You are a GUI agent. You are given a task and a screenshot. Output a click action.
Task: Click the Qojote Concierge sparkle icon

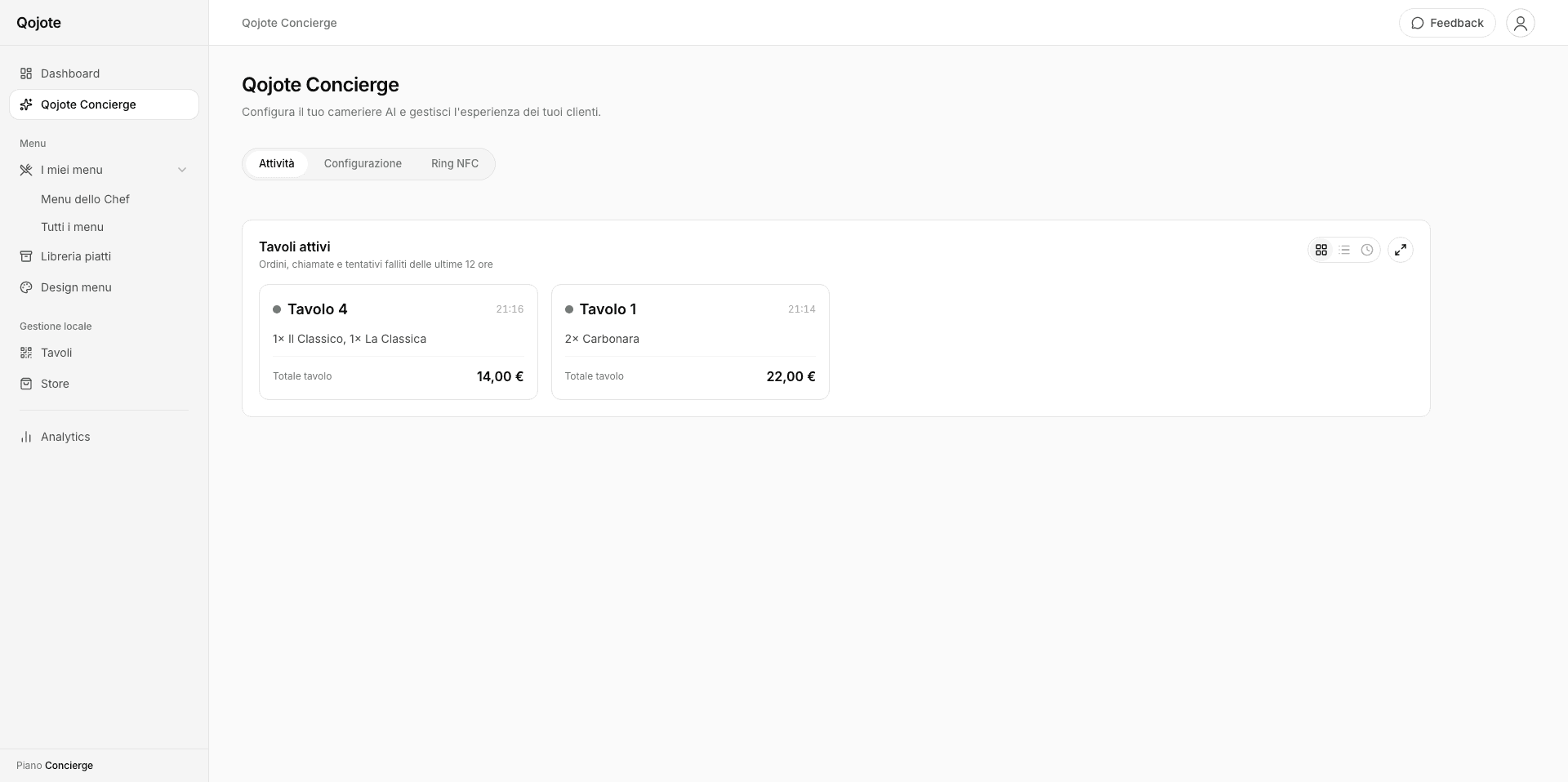(x=26, y=104)
